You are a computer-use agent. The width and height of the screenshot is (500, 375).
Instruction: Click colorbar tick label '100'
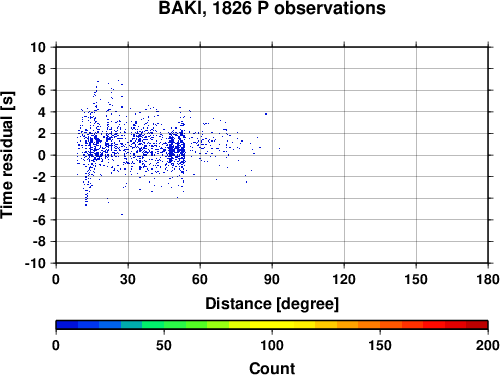(x=272, y=345)
